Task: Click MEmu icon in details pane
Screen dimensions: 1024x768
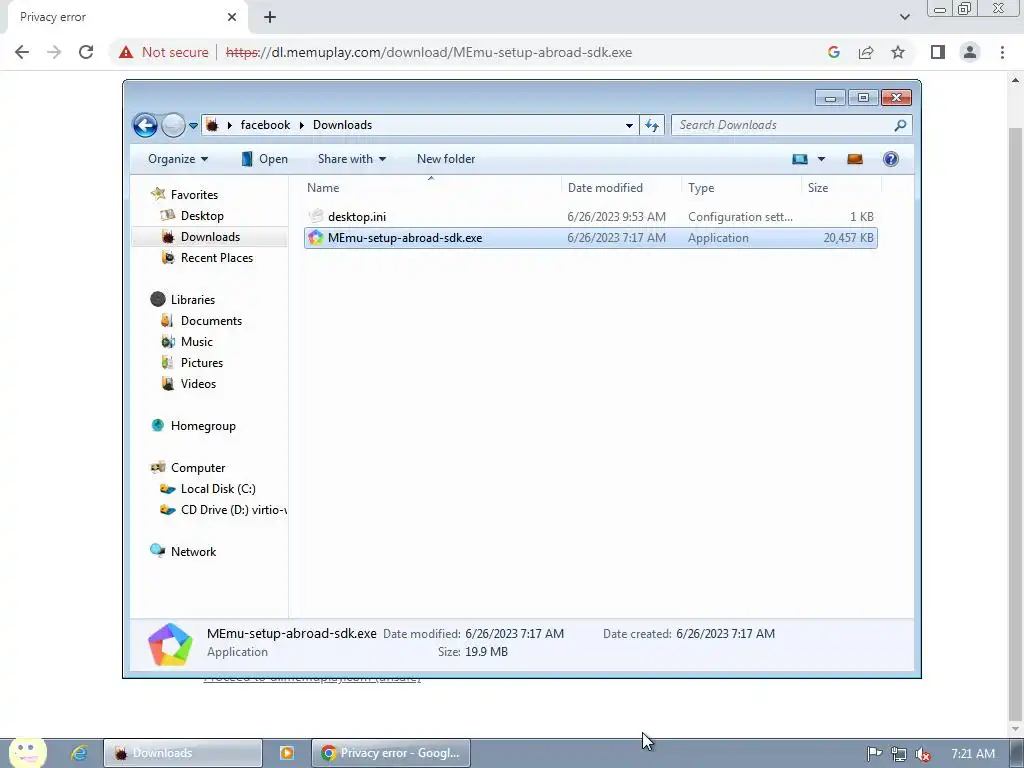Action: [170, 644]
